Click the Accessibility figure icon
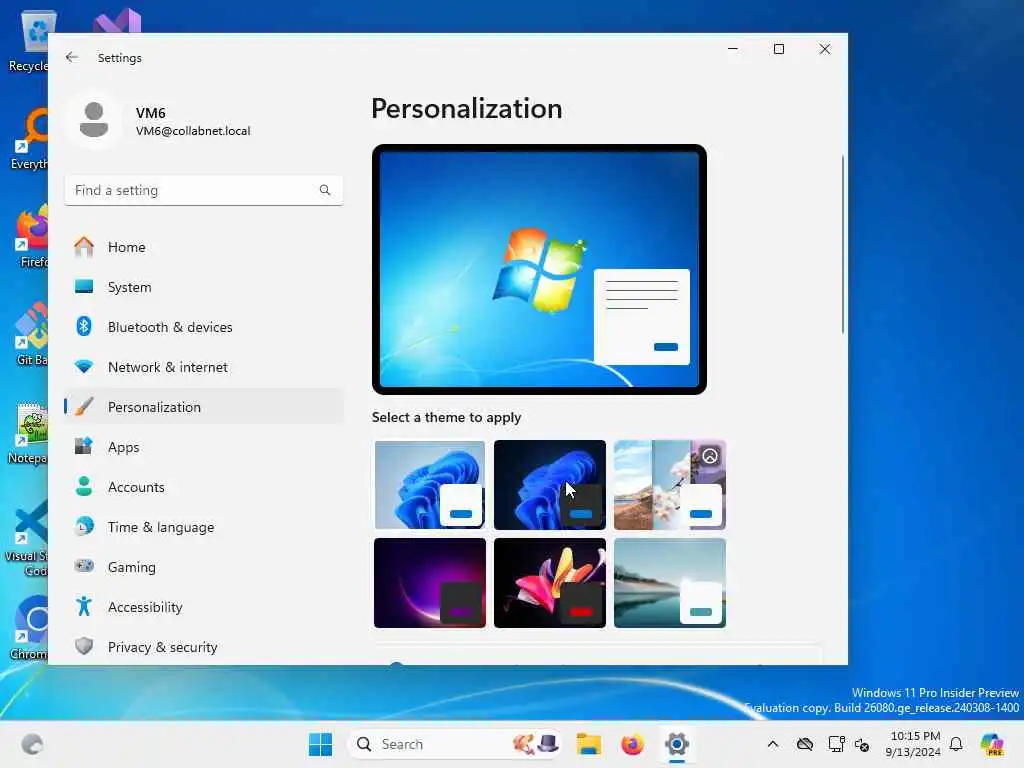The height and width of the screenshot is (768, 1024). pos(84,607)
